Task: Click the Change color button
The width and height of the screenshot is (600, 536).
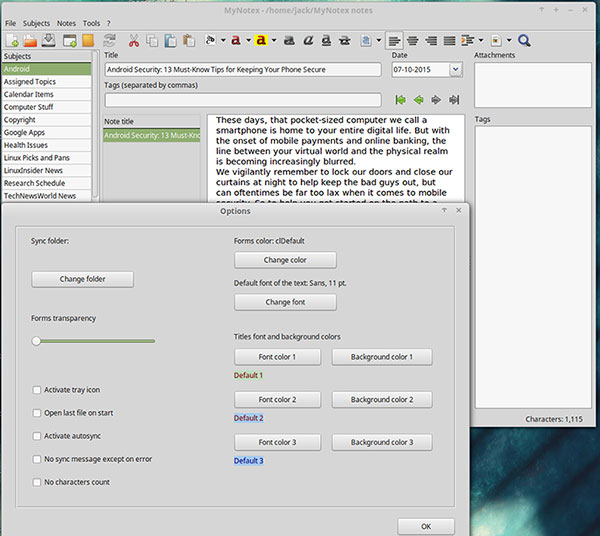Action: coord(285,260)
